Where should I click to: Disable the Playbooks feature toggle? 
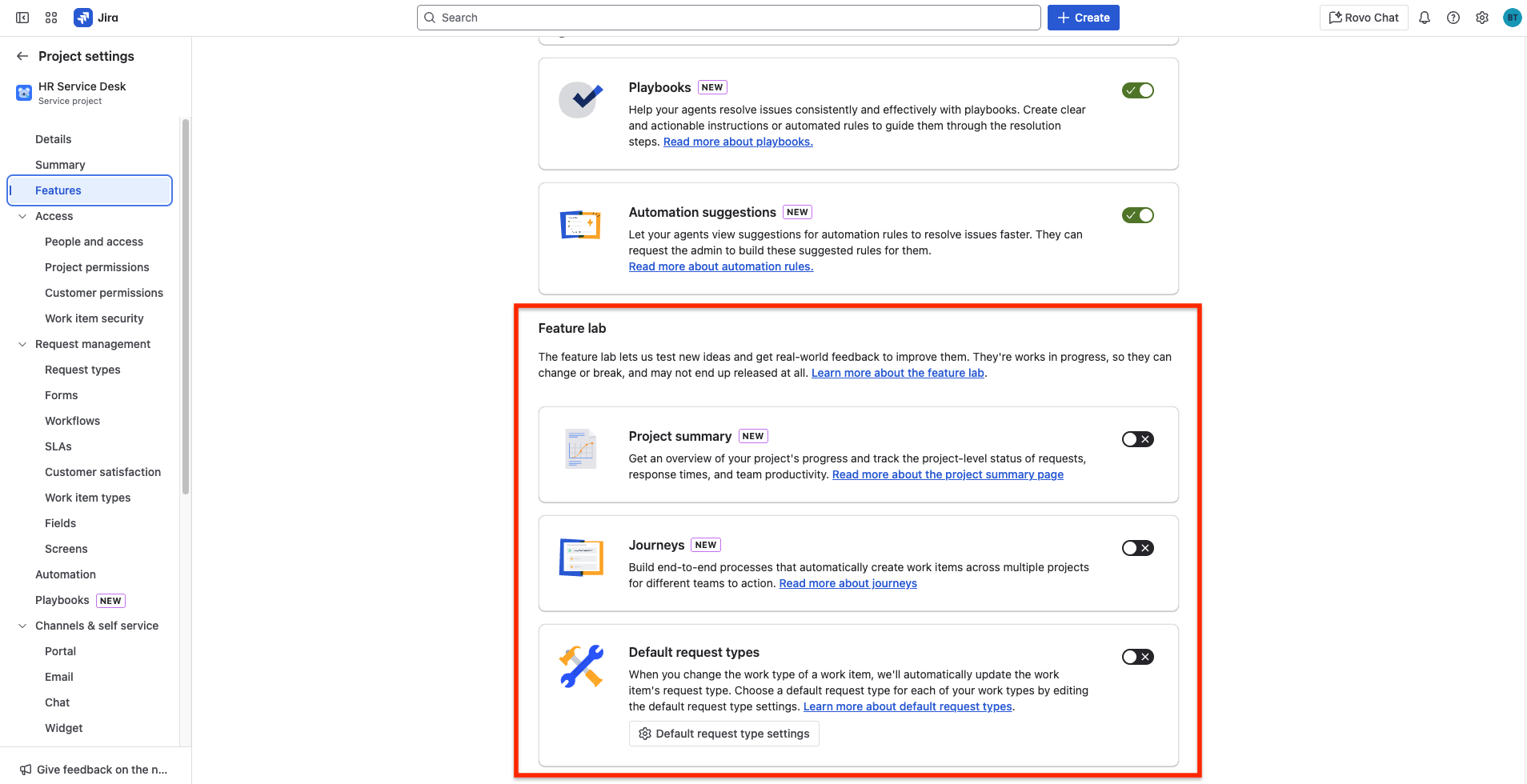click(x=1138, y=90)
